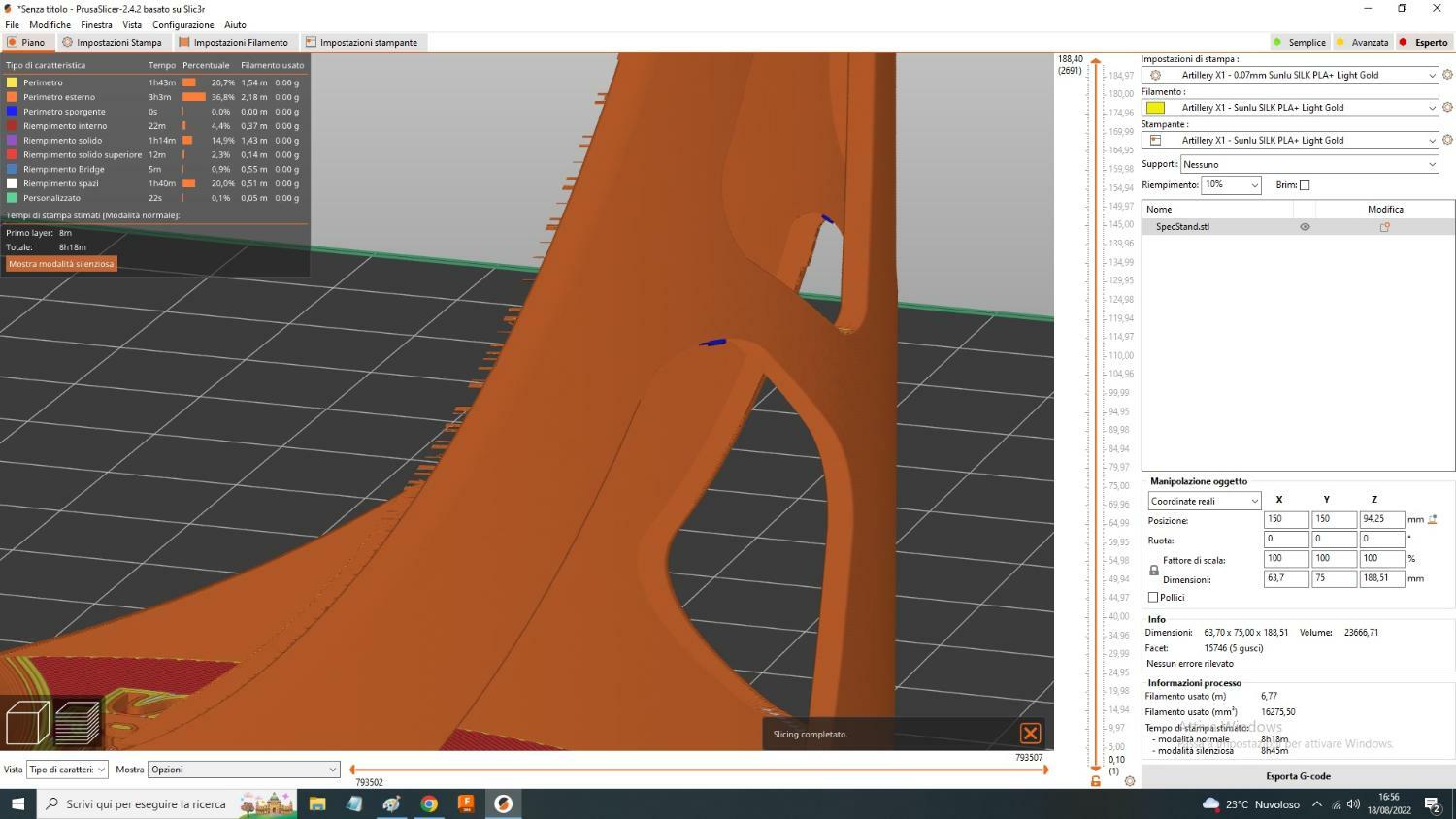
Task: Check the Pollici checkbox
Action: 1153,598
